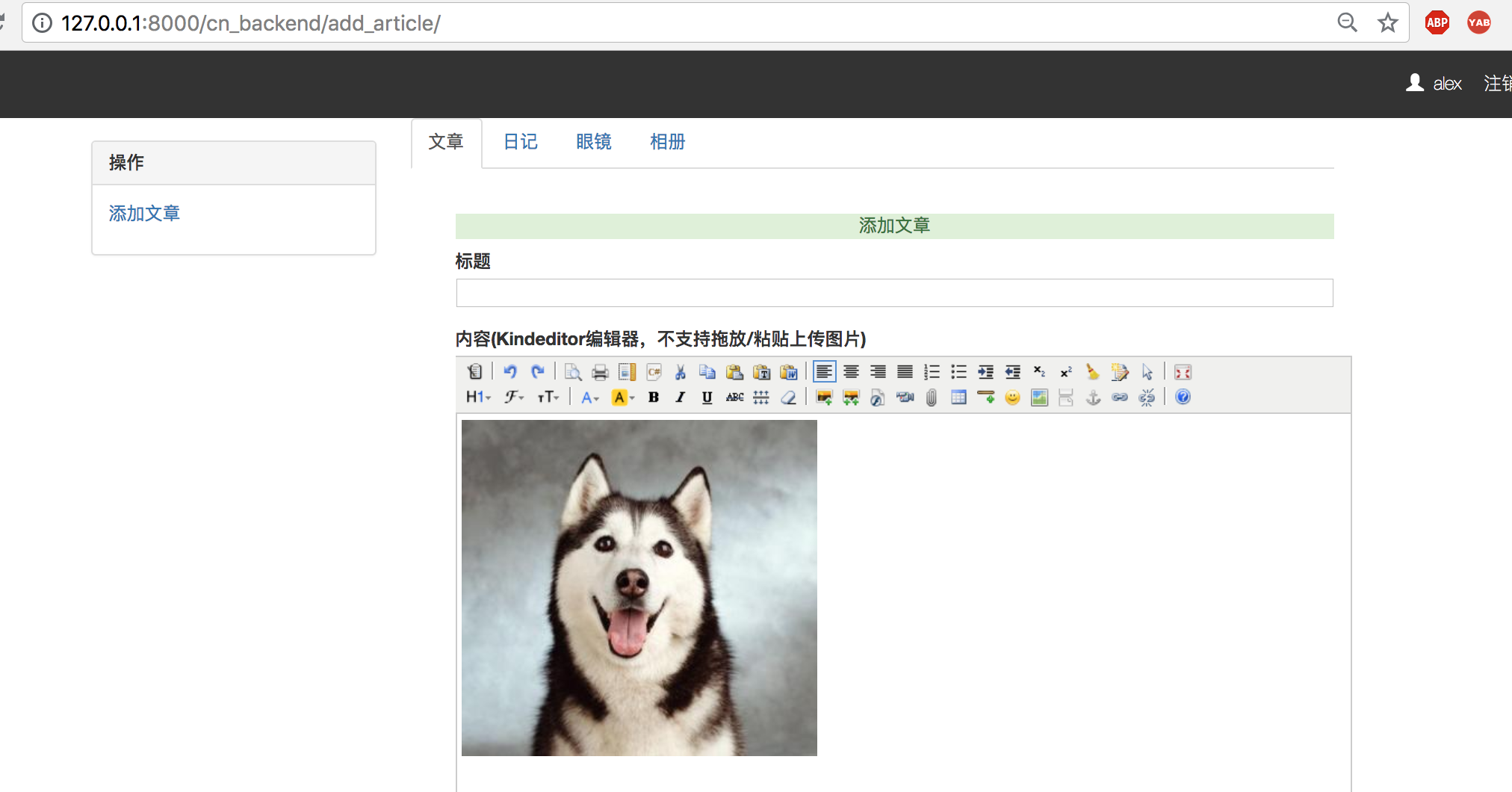Switch to the 日记 tab

point(521,142)
